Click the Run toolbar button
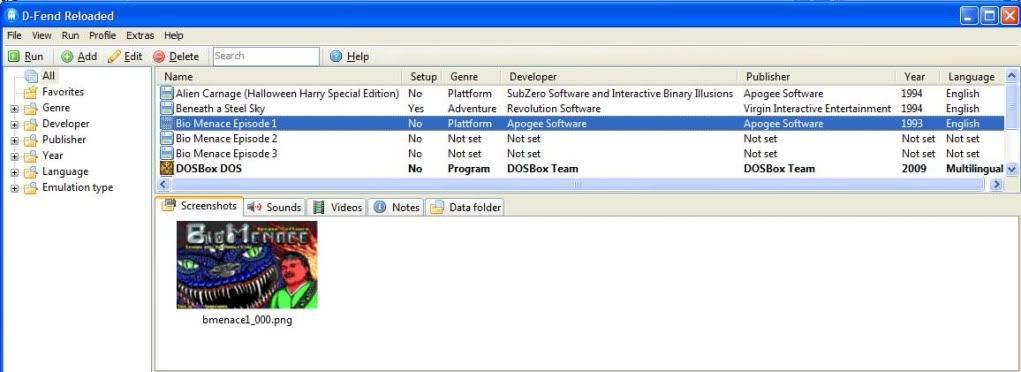Viewport: 1021px width, 372px height. click(26, 57)
